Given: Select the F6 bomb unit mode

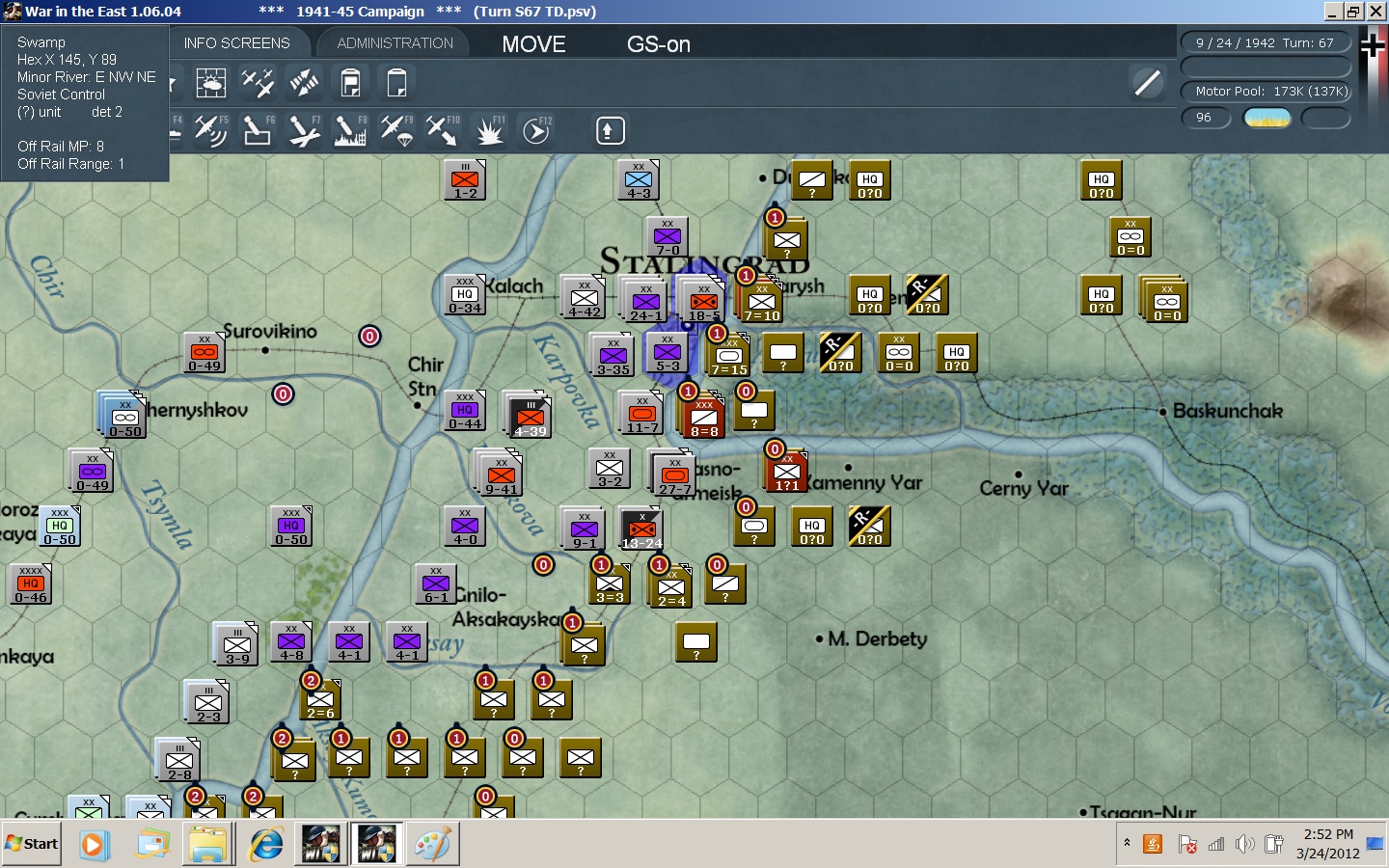Looking at the screenshot, I should (257, 130).
